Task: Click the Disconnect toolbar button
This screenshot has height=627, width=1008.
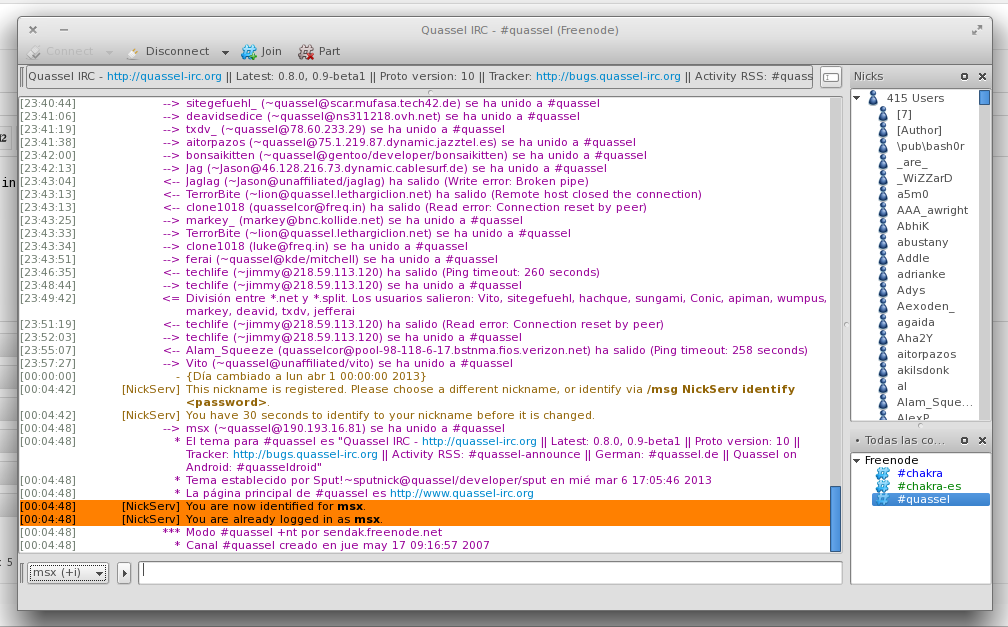Action: pos(168,51)
